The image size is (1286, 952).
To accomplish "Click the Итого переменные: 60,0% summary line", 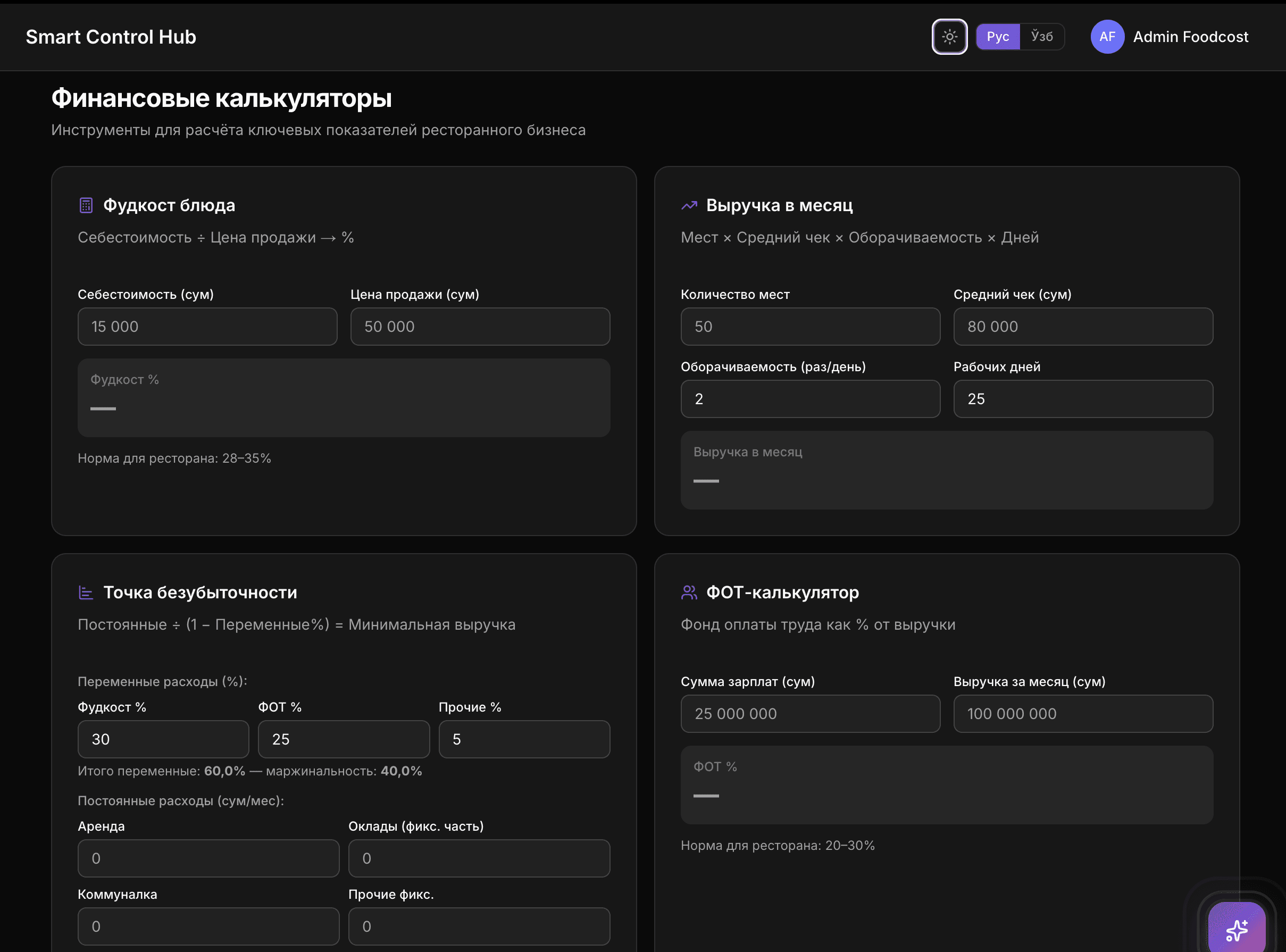I will point(250,772).
